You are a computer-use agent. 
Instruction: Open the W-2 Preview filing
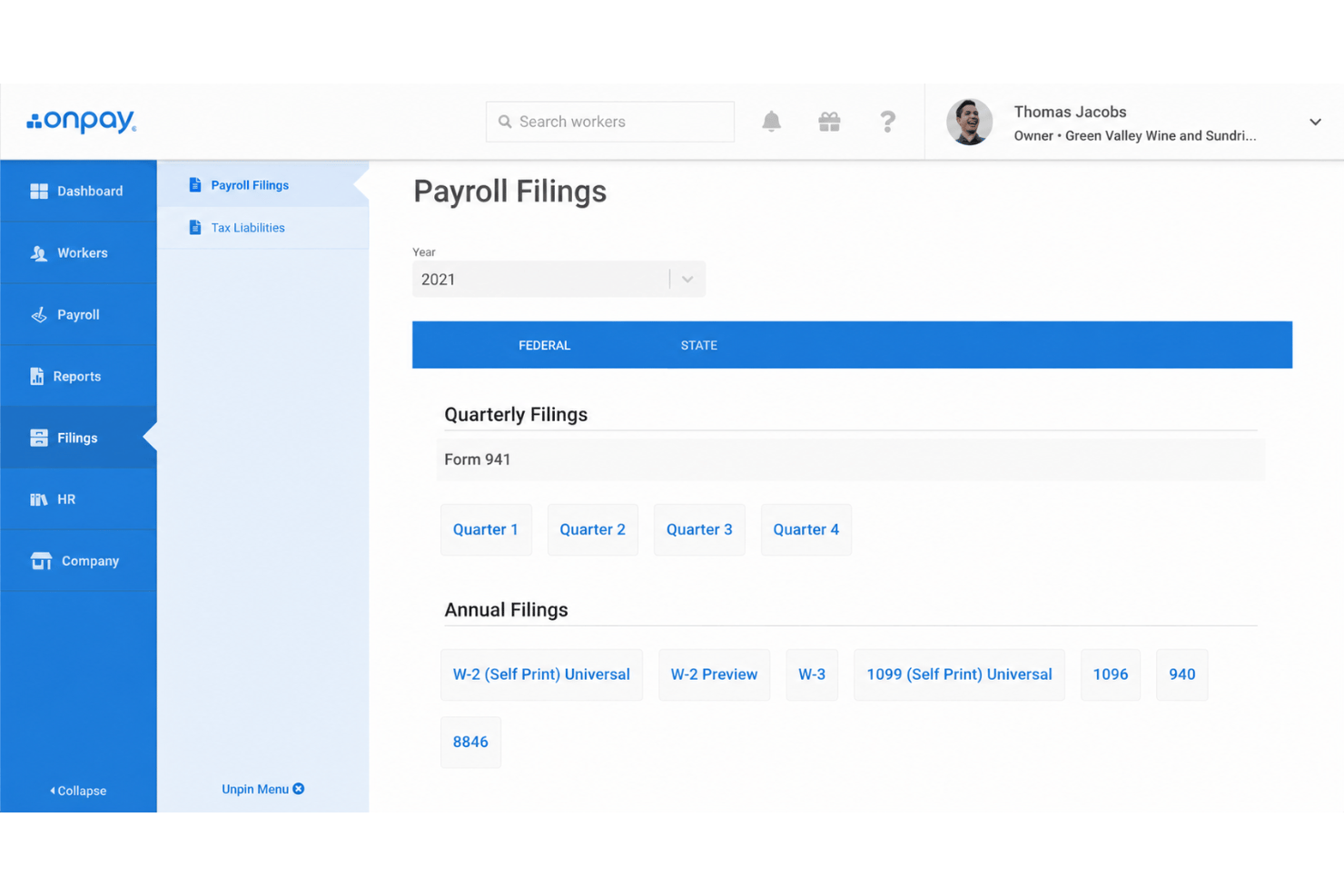(x=714, y=674)
